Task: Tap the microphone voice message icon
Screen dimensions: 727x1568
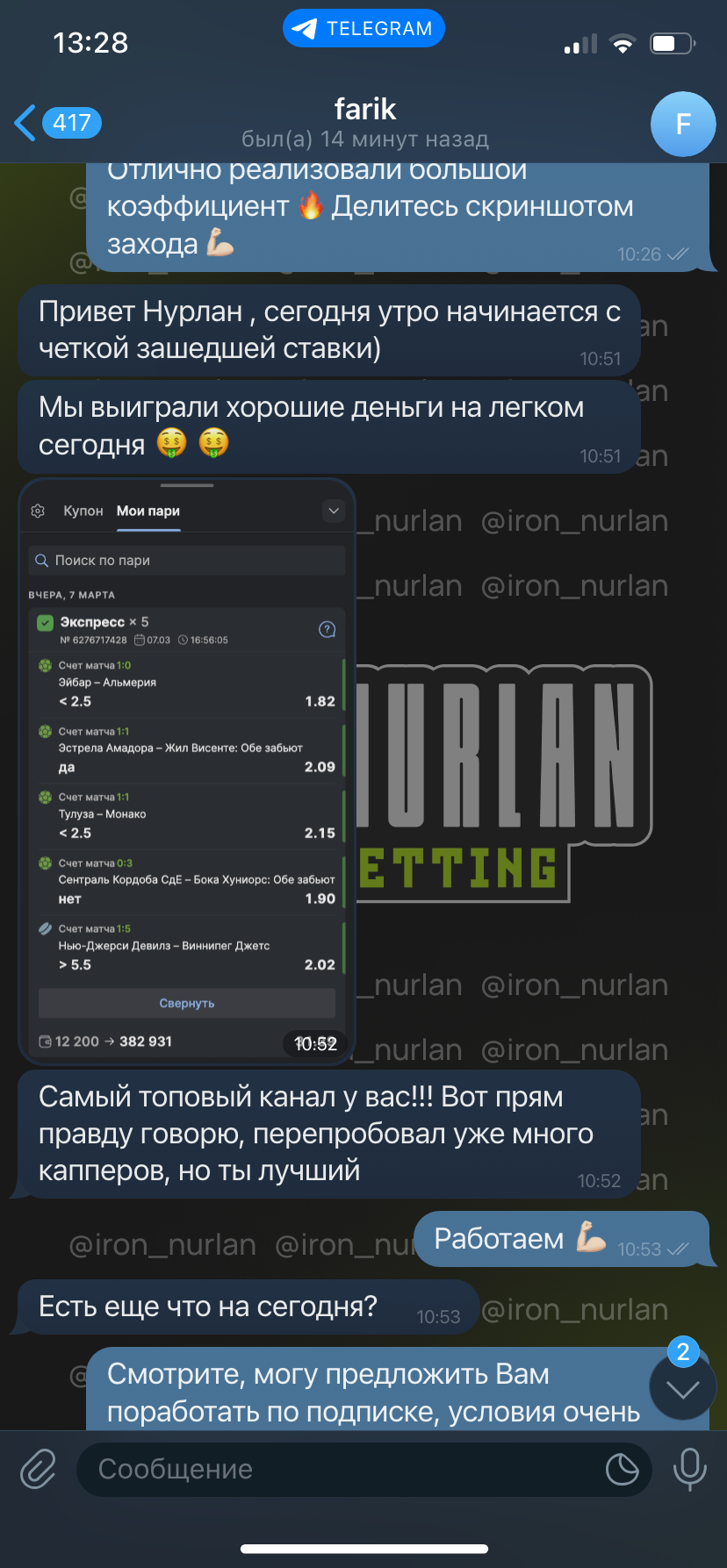Action: [x=689, y=1468]
